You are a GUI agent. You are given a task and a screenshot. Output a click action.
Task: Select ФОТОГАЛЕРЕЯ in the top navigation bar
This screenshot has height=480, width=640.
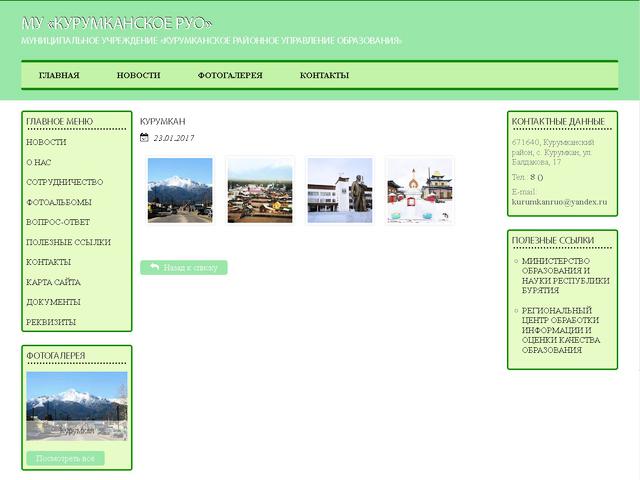(x=230, y=75)
